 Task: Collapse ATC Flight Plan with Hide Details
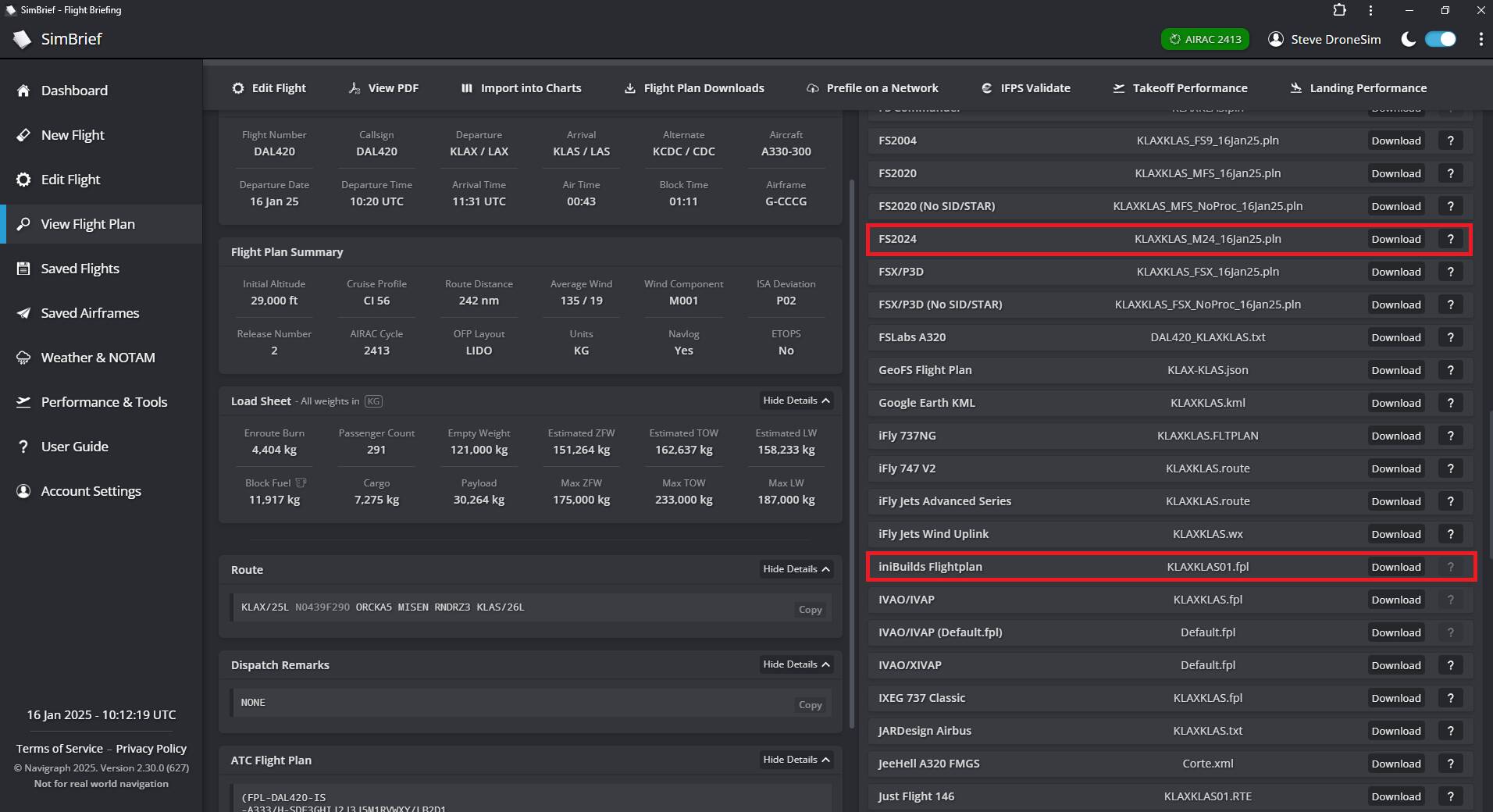pos(796,760)
